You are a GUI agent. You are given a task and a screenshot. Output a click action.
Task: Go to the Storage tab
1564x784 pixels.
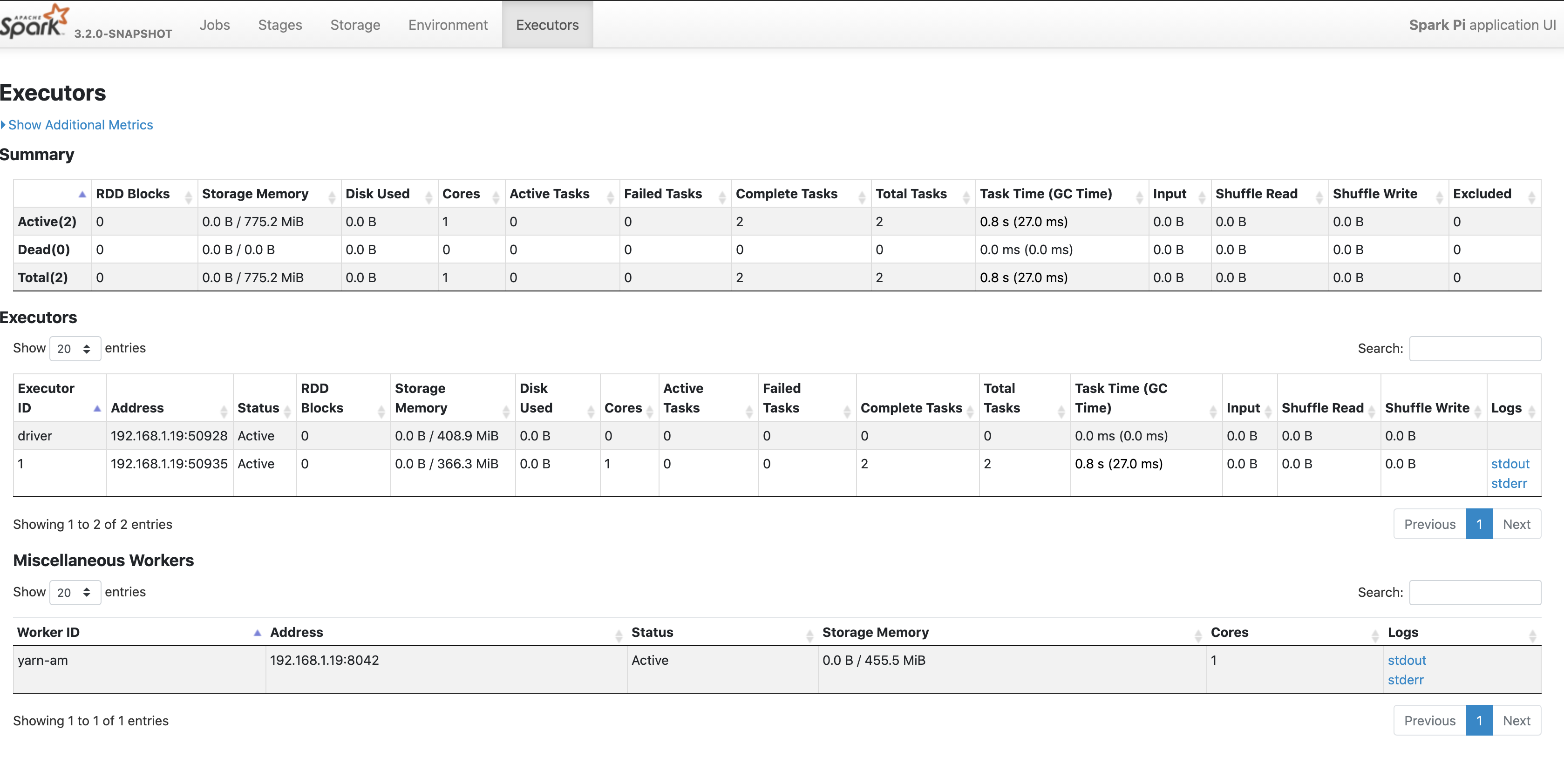point(355,25)
